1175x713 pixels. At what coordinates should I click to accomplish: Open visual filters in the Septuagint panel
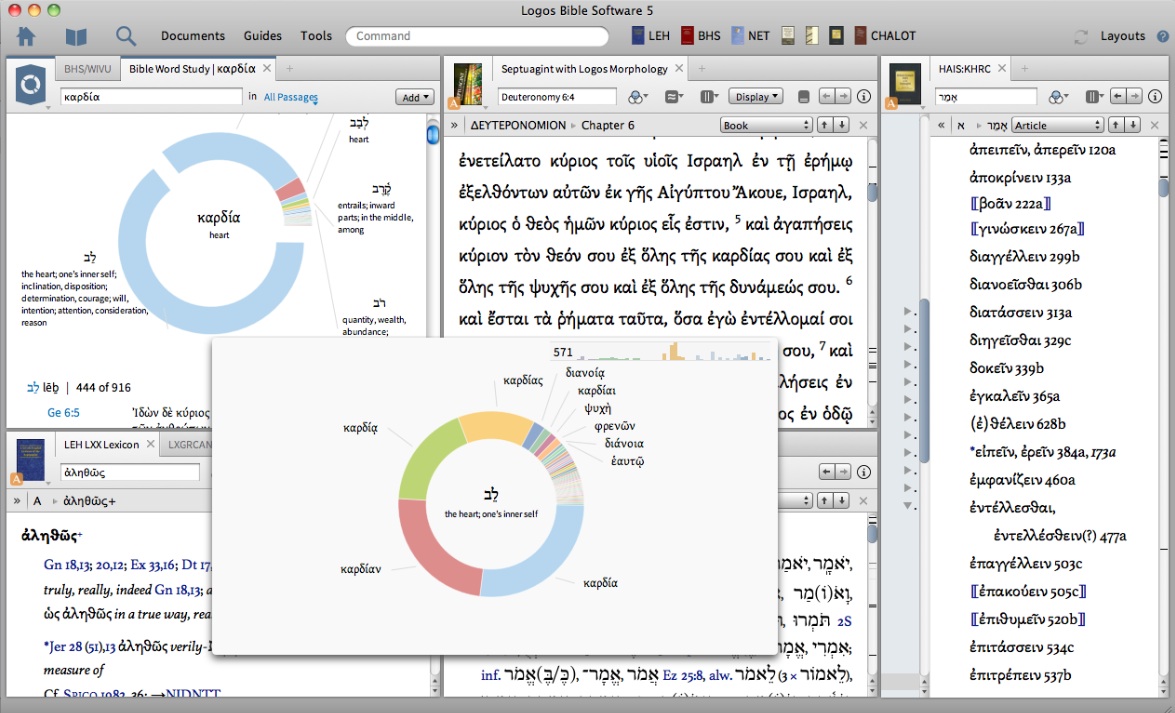coord(637,97)
